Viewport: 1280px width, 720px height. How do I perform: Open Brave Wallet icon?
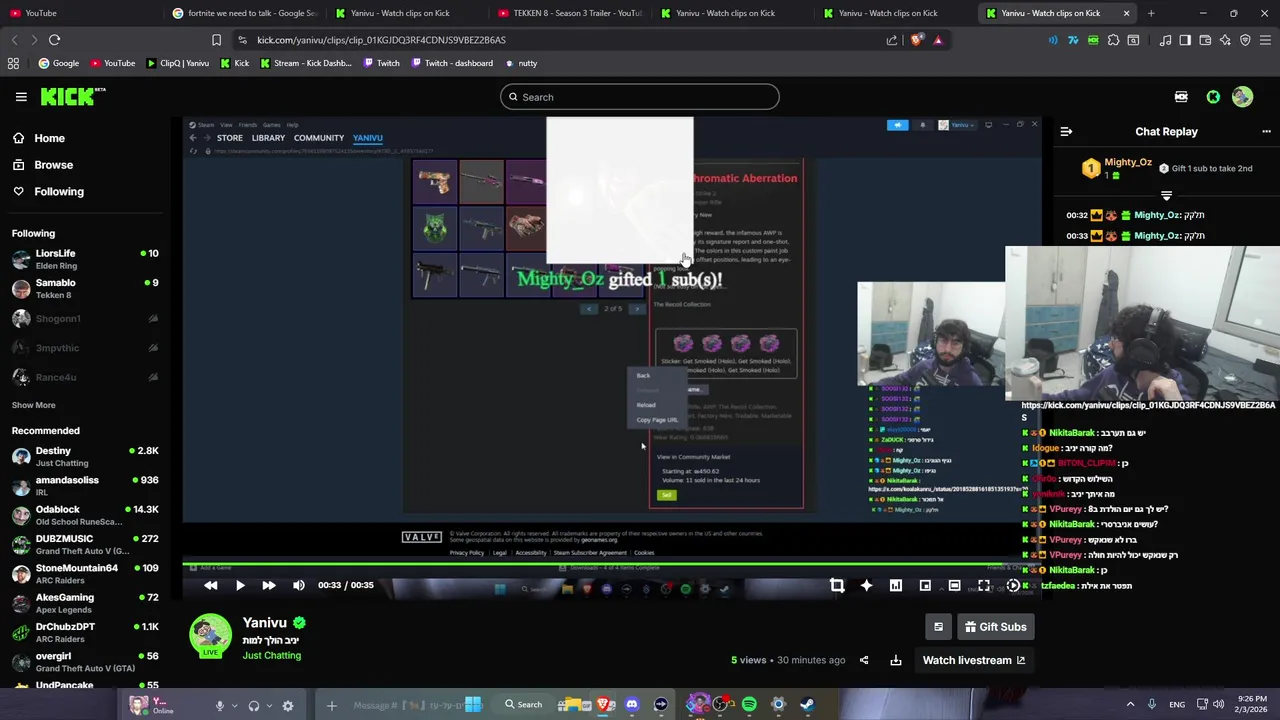point(1205,40)
